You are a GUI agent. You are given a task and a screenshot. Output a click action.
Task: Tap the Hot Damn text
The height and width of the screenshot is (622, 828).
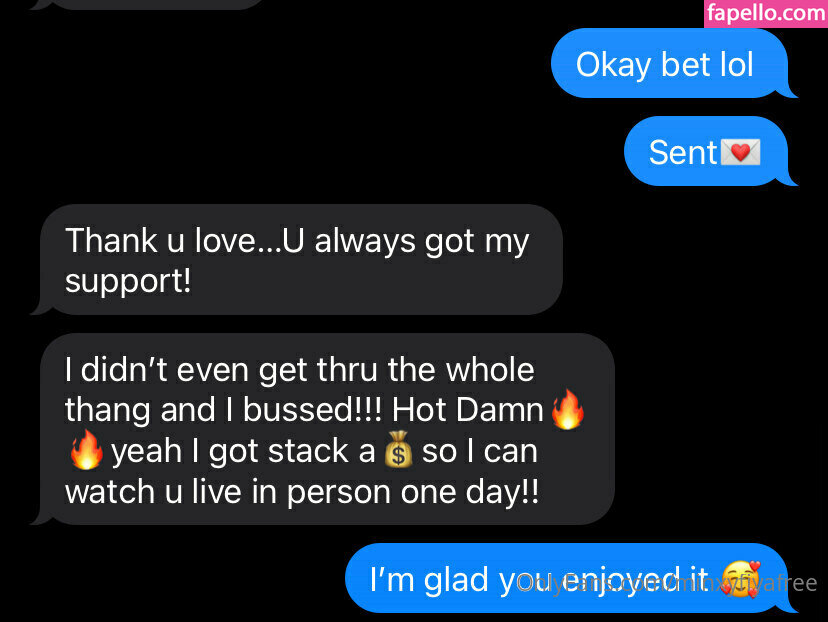click(467, 410)
